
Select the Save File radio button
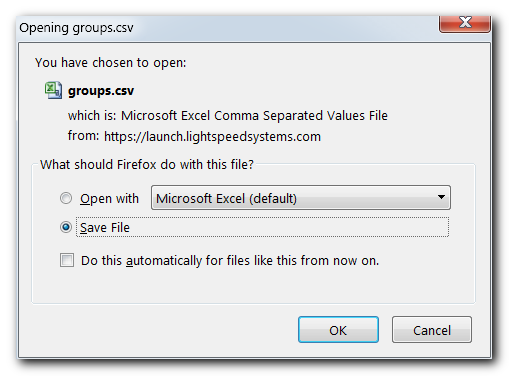66,227
